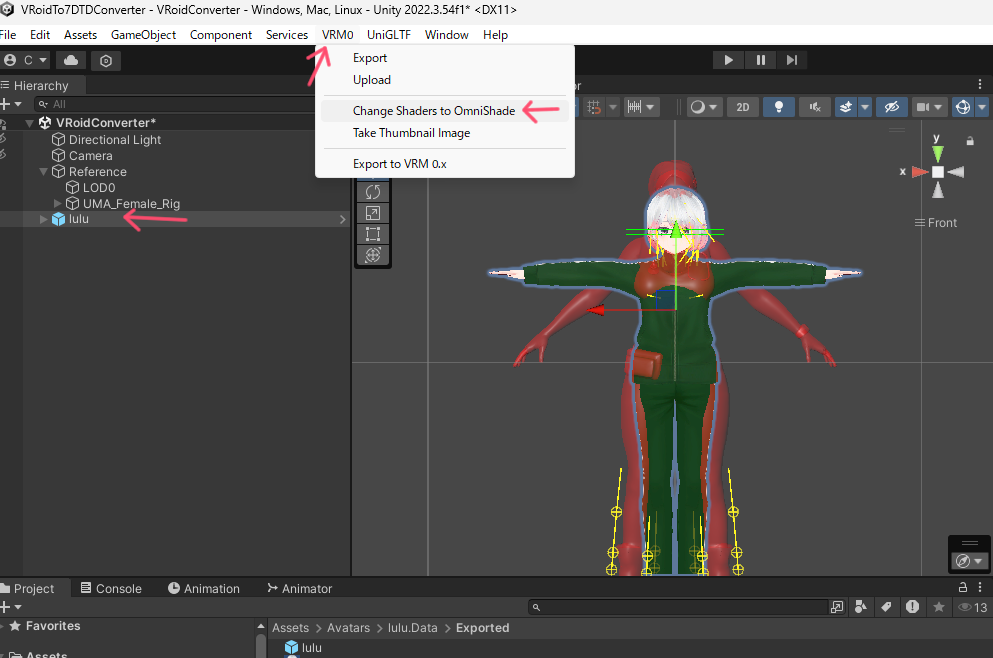The image size is (993, 658).
Task: Toggle scene lighting lightbulb icon
Action: [778, 107]
